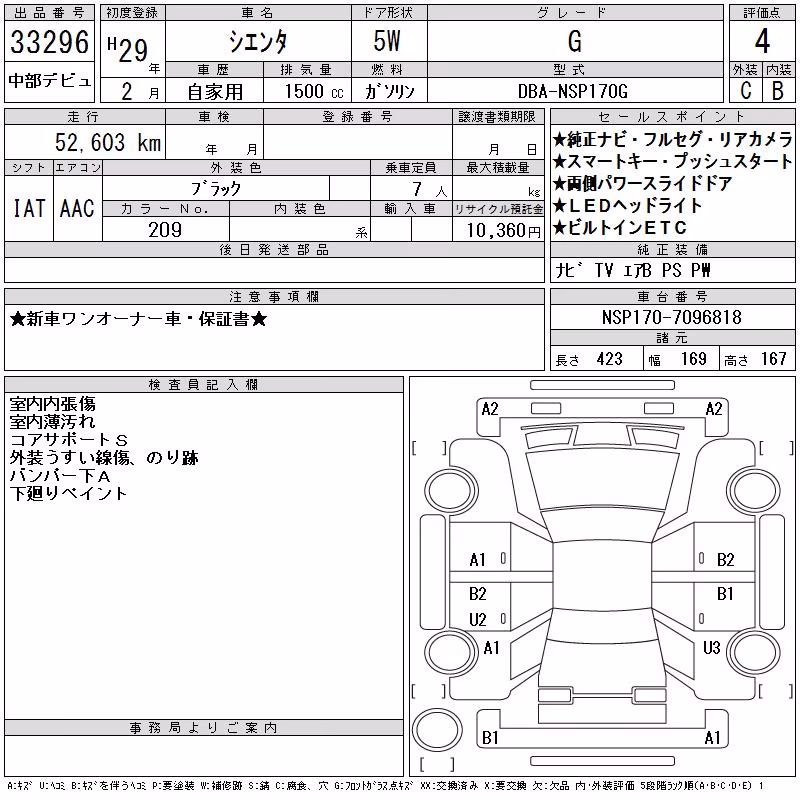
Task: Select the interior grade B
Action: tap(778, 90)
